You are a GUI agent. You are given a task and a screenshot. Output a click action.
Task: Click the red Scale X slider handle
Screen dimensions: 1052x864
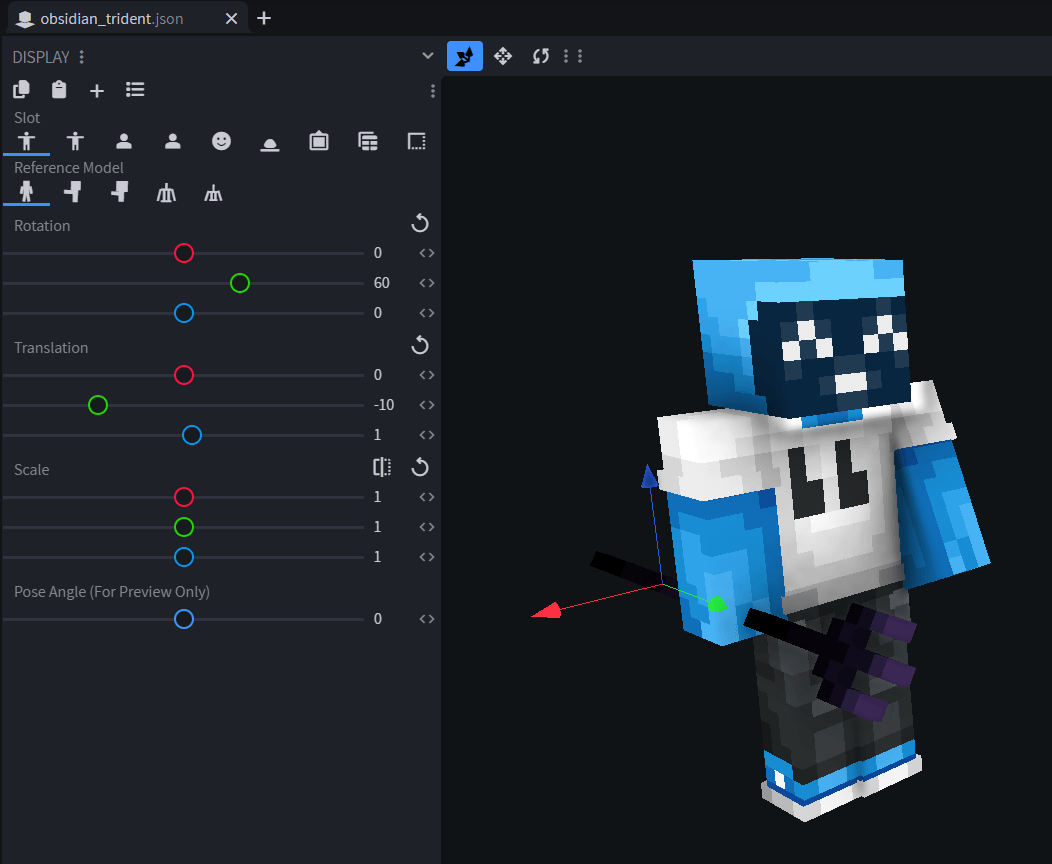(184, 497)
